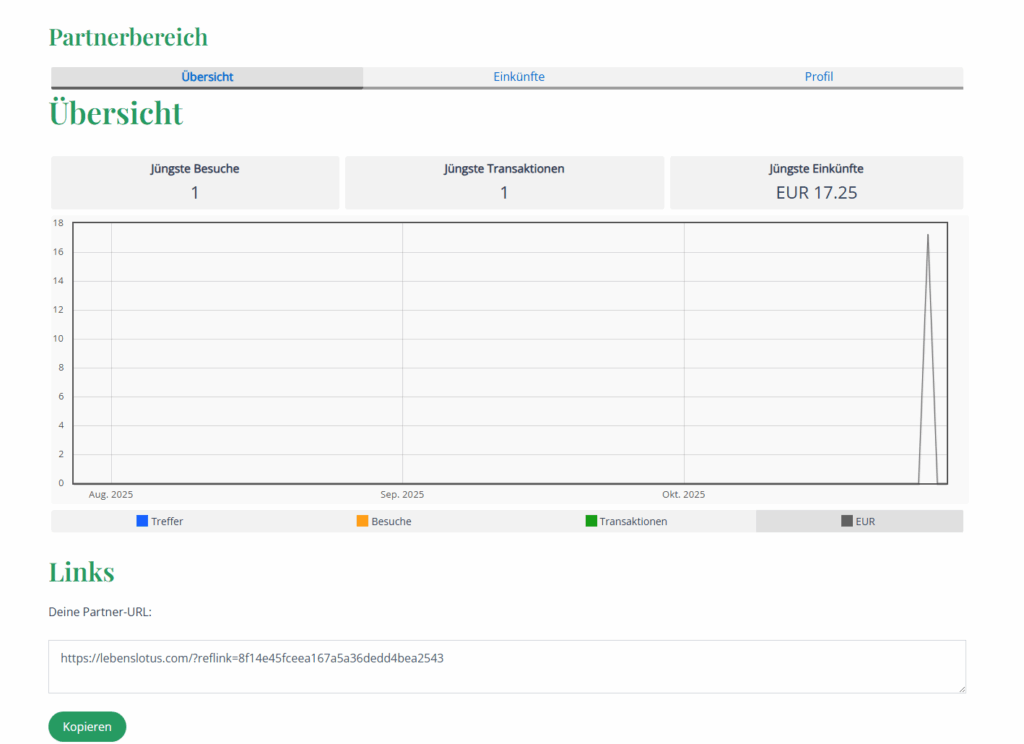Click the resize handle of the Partner-URL box

coord(961,688)
